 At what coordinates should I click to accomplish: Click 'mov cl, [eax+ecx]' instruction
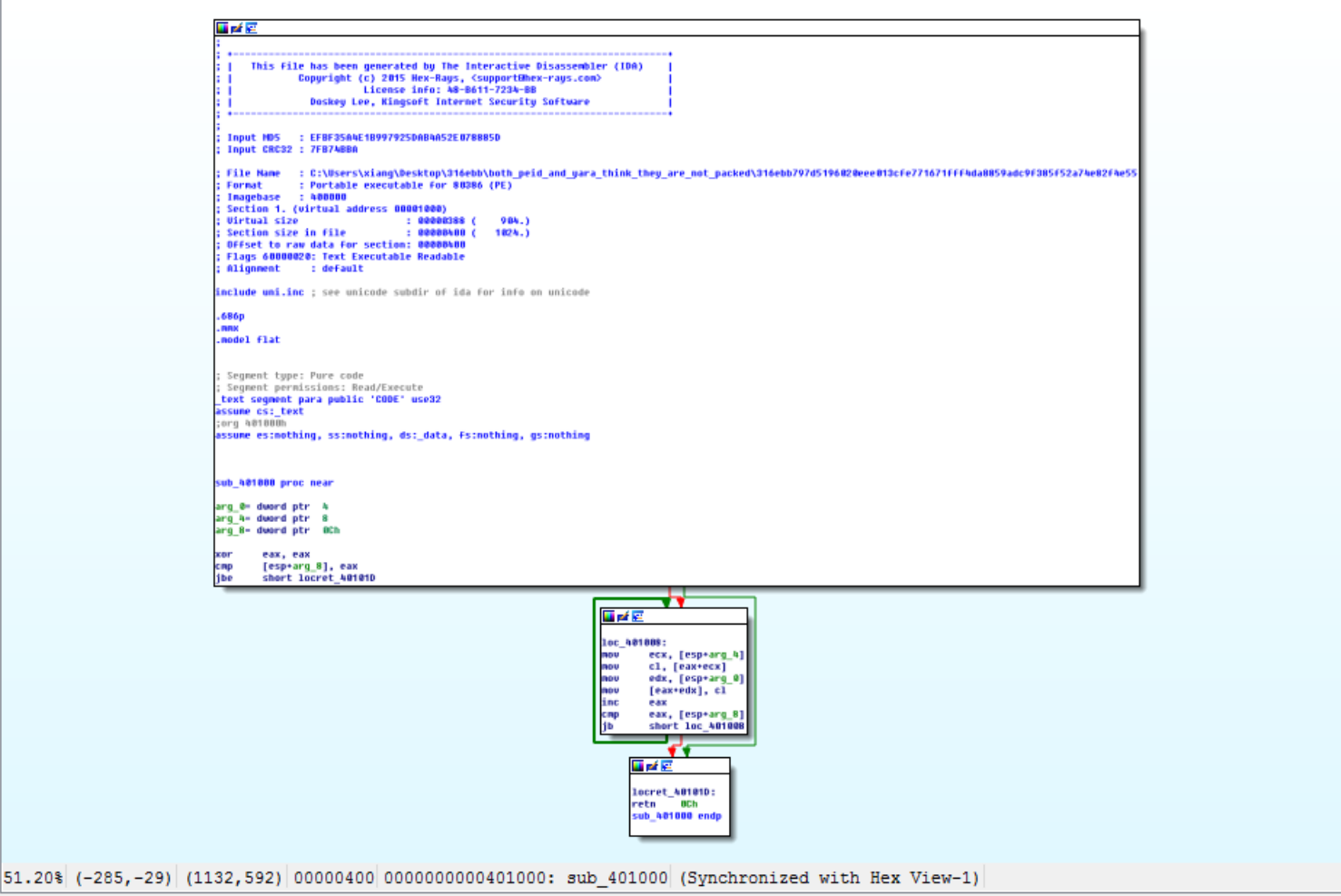pos(664,666)
